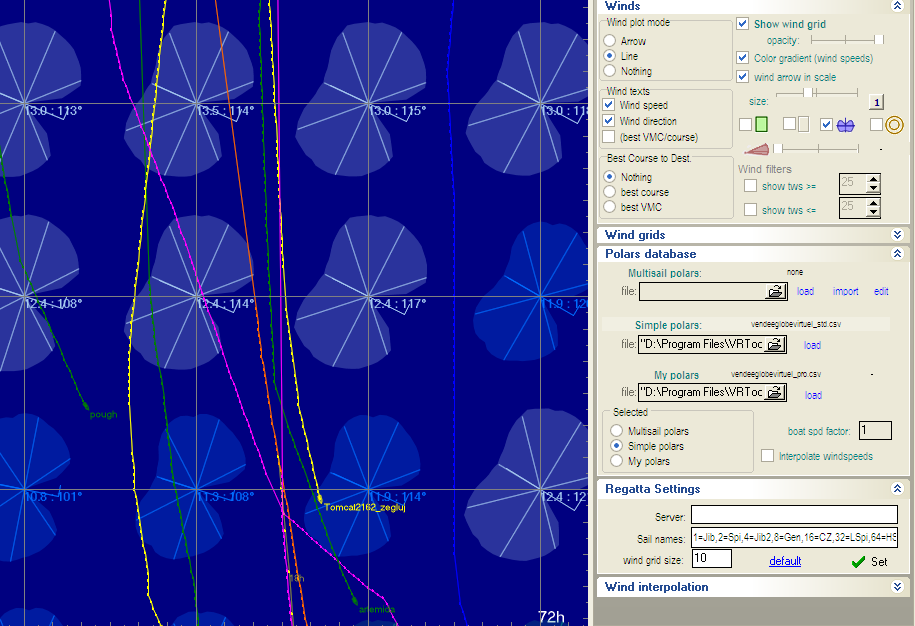Click the green rectangle wind shape icon
The width and height of the screenshot is (915, 626).
pos(761,125)
